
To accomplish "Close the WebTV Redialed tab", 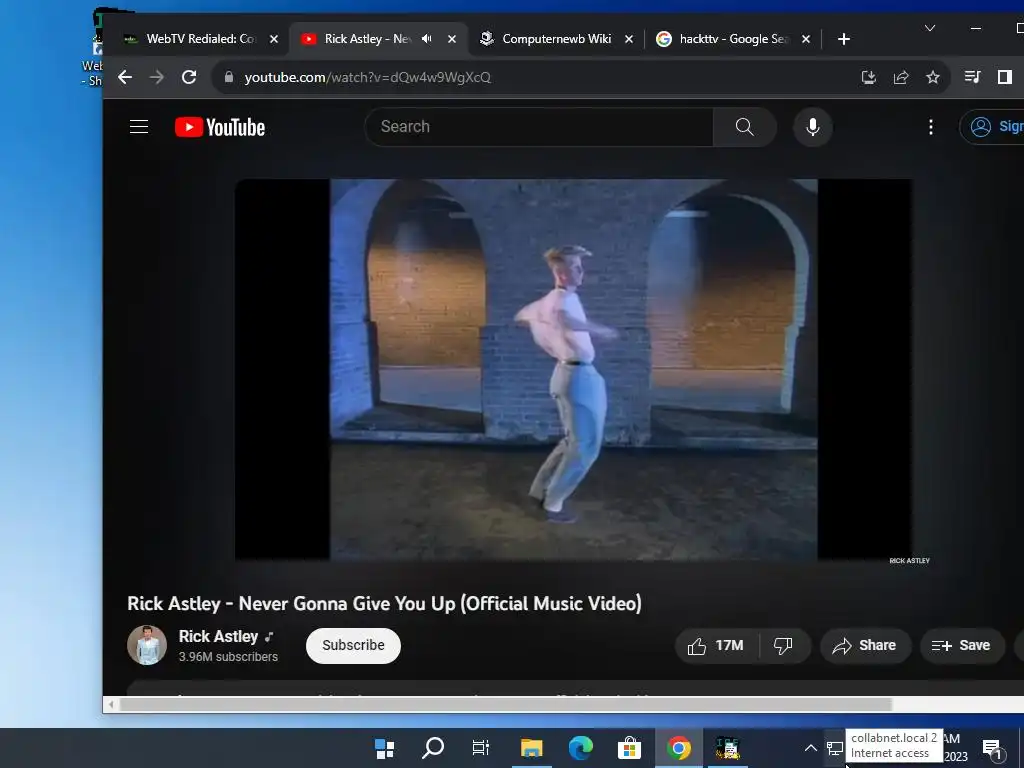I will coord(274,39).
